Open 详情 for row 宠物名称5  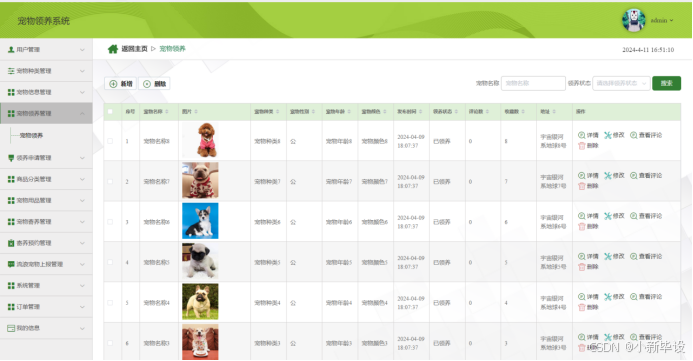pyautogui.click(x=588, y=256)
